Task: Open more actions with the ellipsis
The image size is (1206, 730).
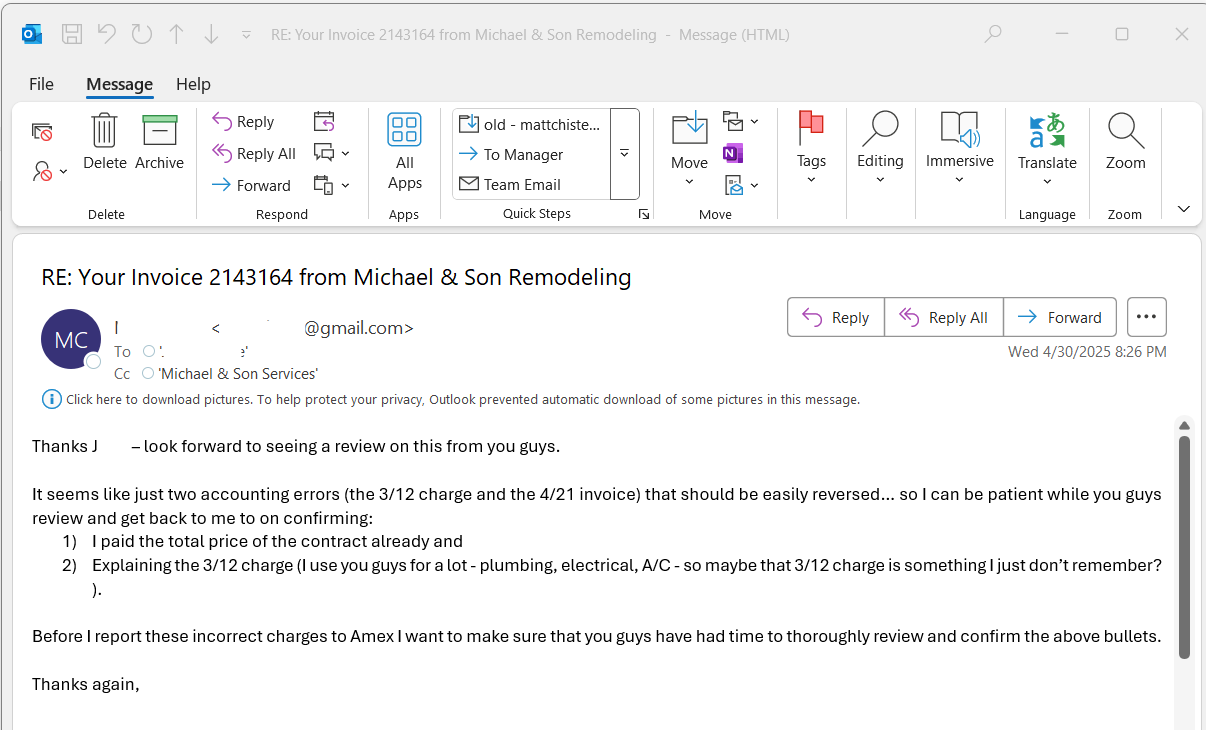Action: click(1146, 316)
